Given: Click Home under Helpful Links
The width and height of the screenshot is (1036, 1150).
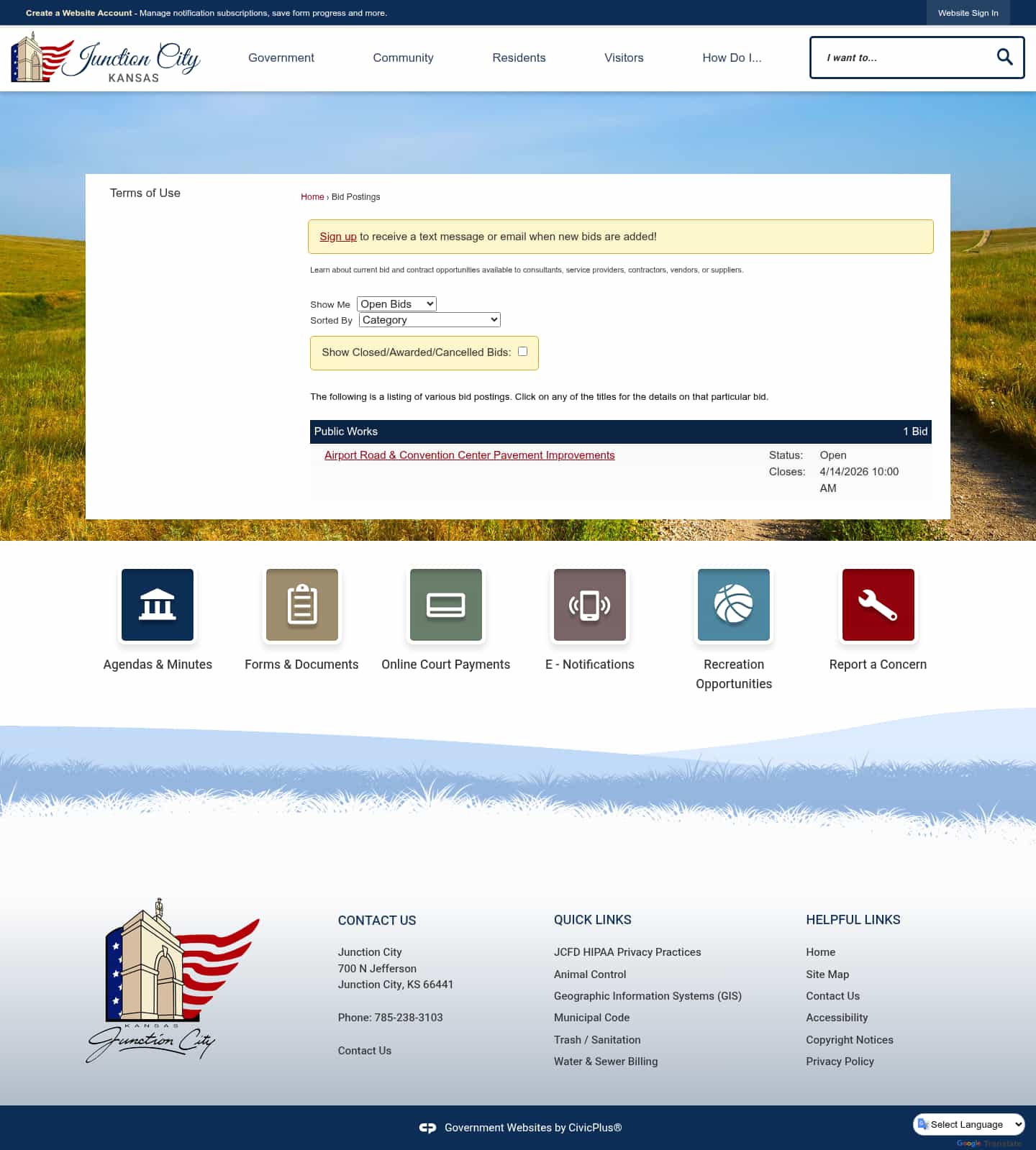Looking at the screenshot, I should point(821,952).
